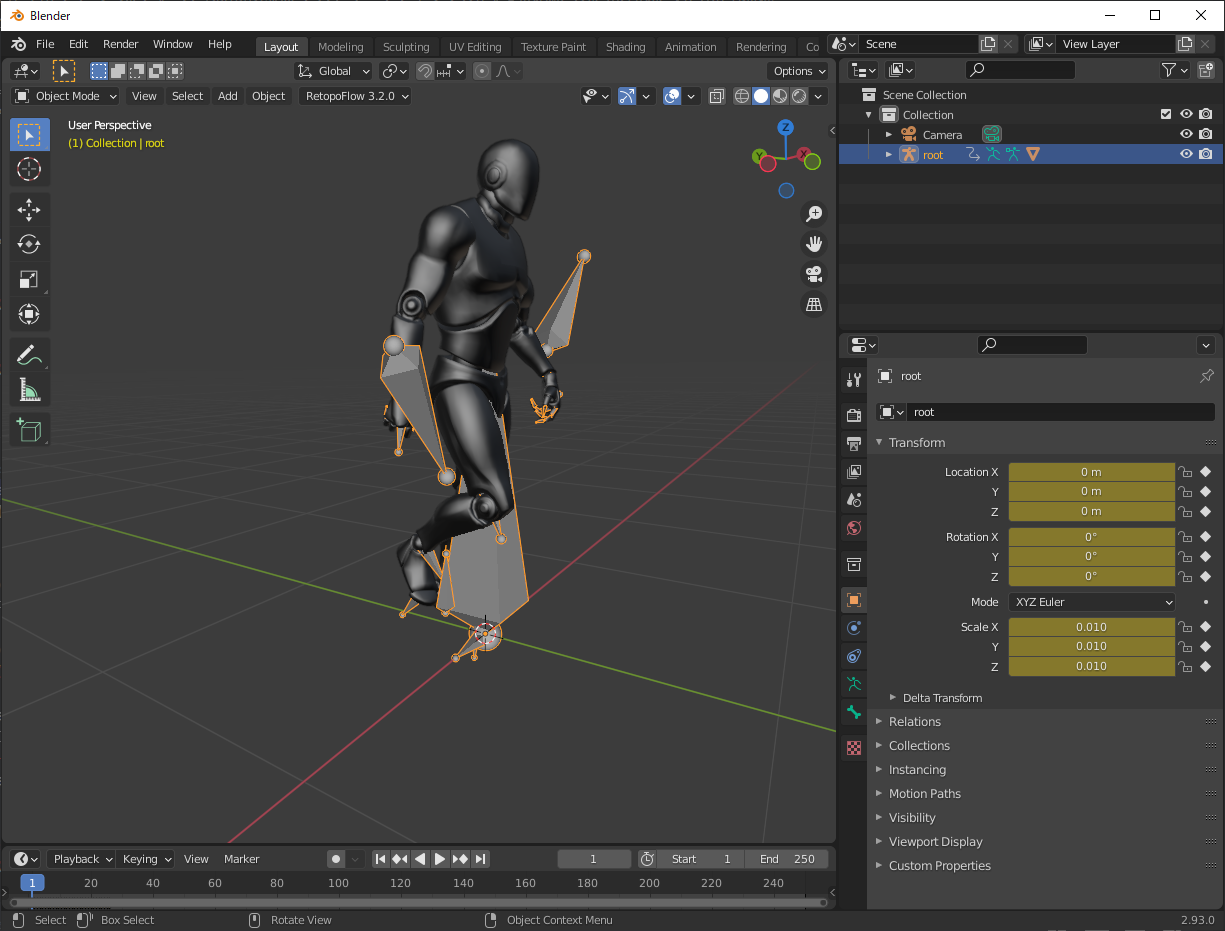1225x931 pixels.
Task: Select the Rotate tool
Action: [29, 244]
